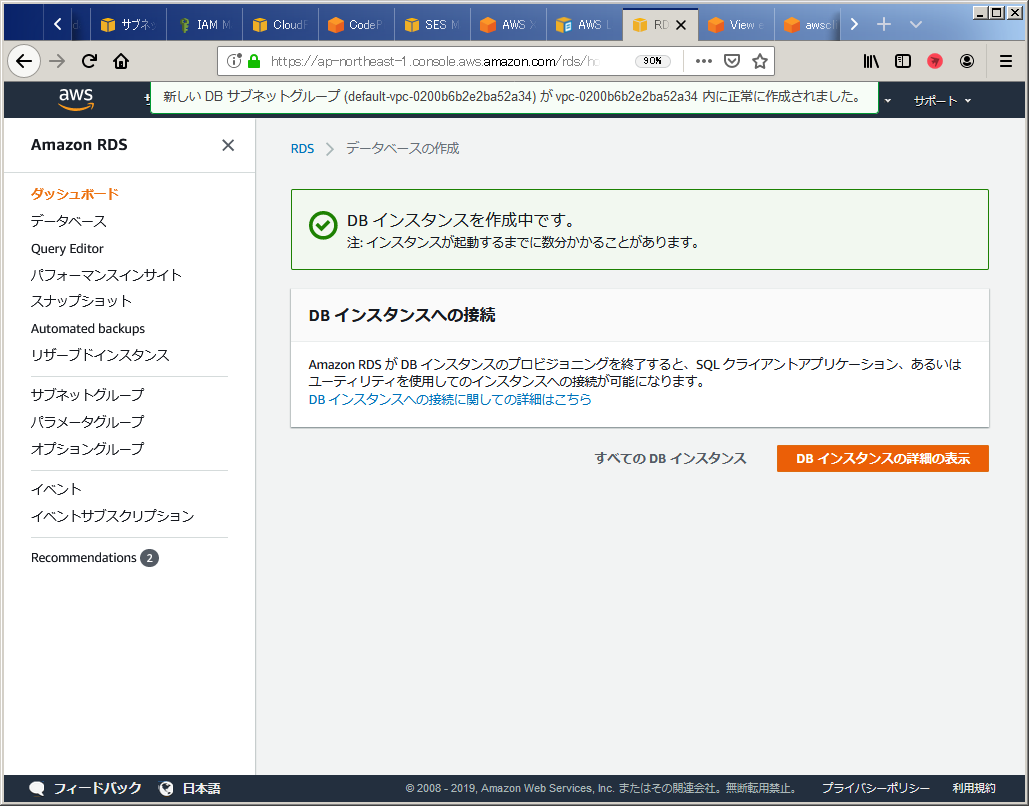The width and height of the screenshot is (1029, 806).
Task: Open データベース in the sidebar
Action: click(x=68, y=221)
